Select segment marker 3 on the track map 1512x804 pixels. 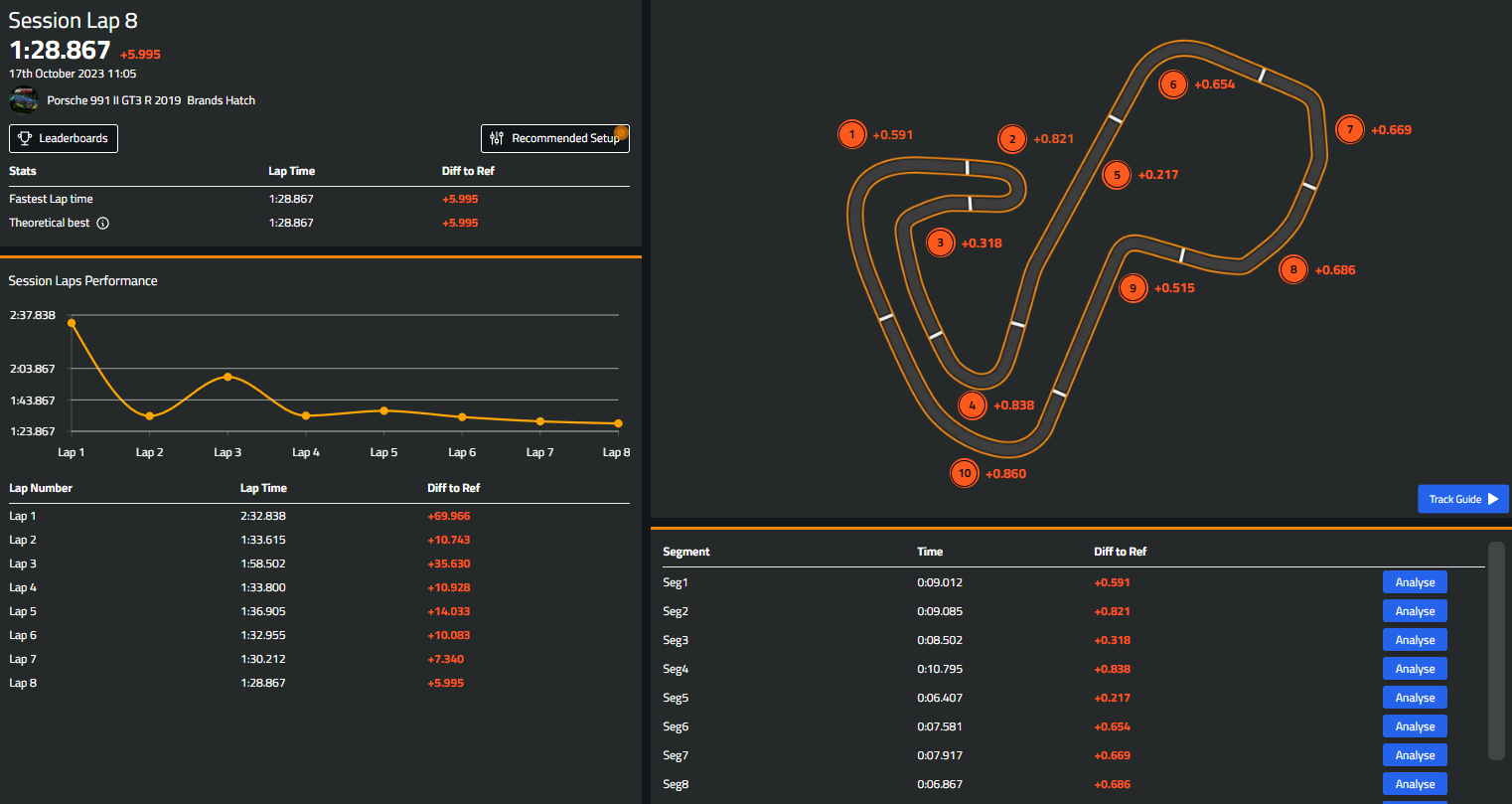coord(940,242)
